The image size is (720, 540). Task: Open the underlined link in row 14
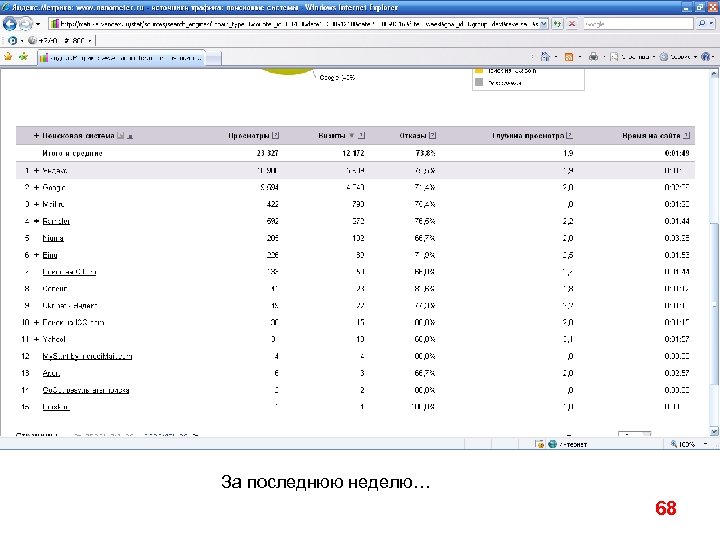click(85, 390)
